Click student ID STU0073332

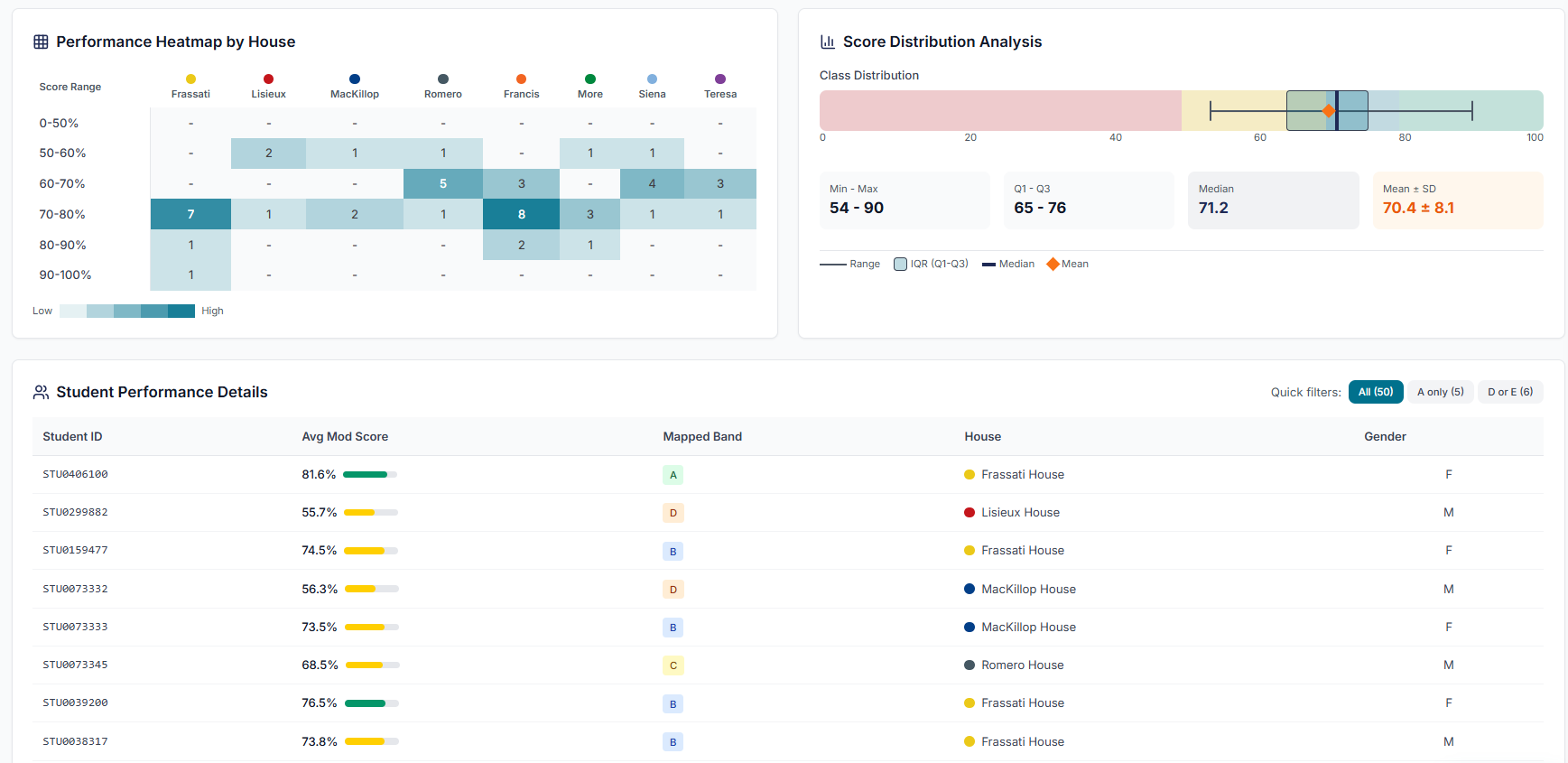[75, 589]
